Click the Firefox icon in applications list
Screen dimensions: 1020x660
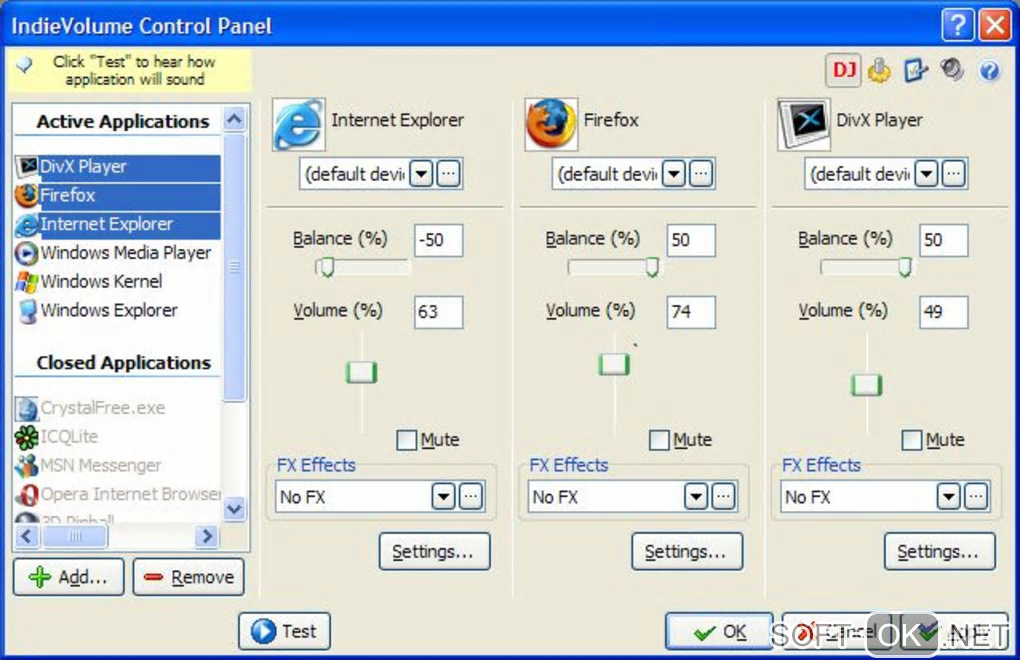coord(27,195)
